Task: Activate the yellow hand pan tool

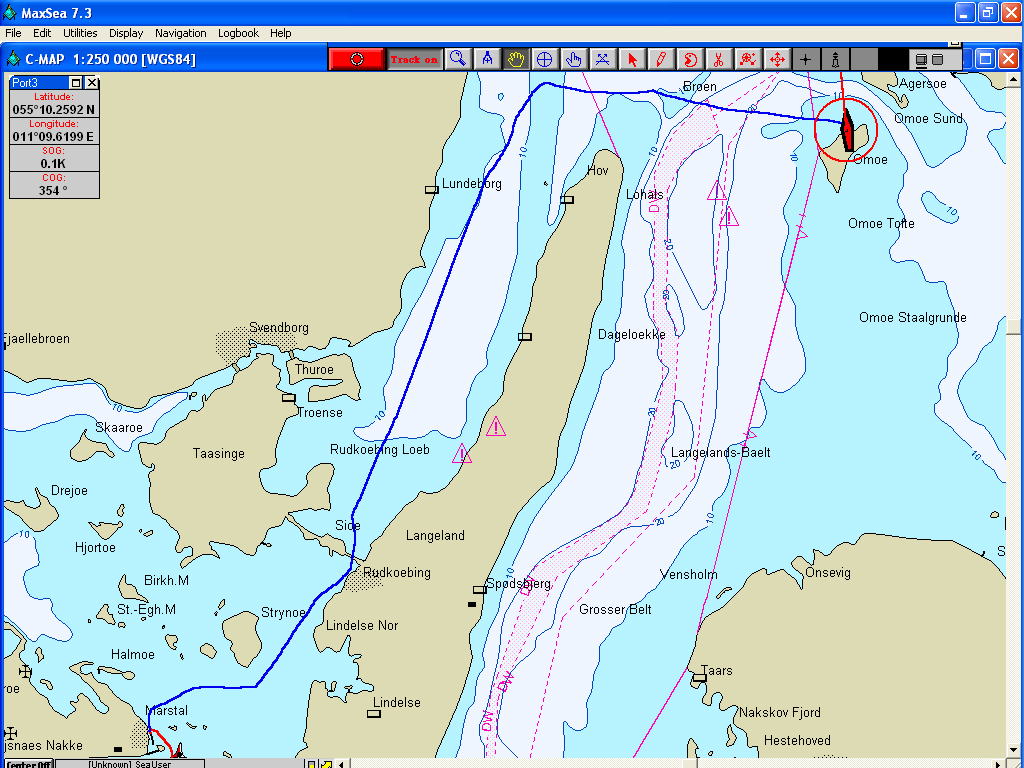Action: pos(516,59)
